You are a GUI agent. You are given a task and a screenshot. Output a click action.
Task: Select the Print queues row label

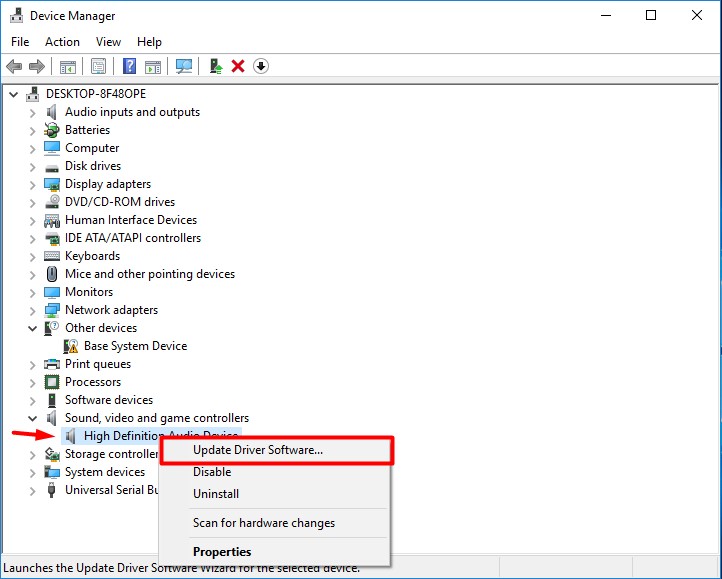point(98,364)
